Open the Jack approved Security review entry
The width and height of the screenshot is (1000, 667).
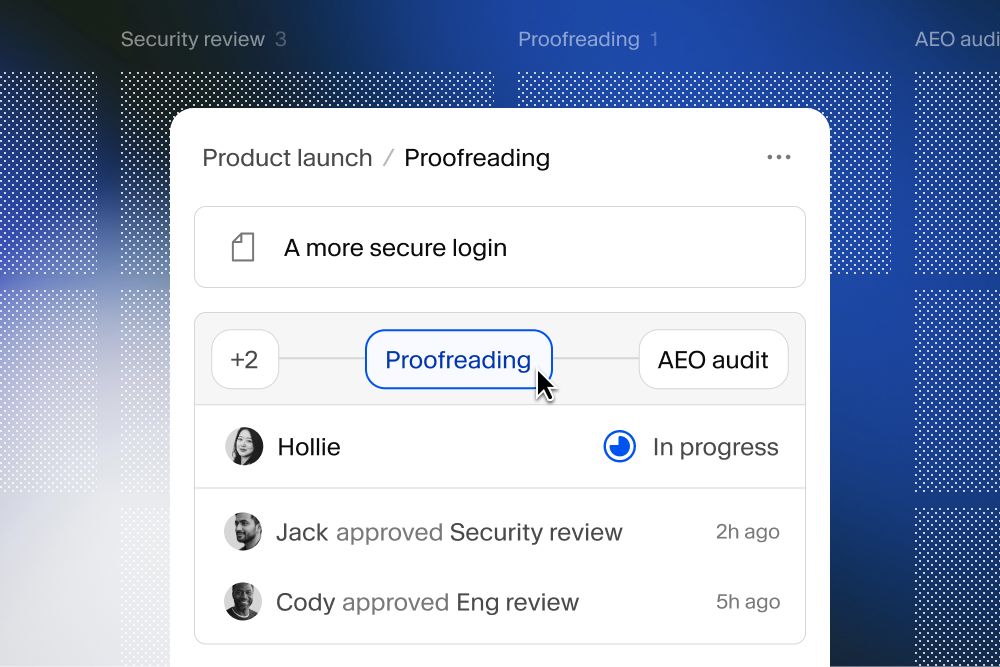(501, 531)
